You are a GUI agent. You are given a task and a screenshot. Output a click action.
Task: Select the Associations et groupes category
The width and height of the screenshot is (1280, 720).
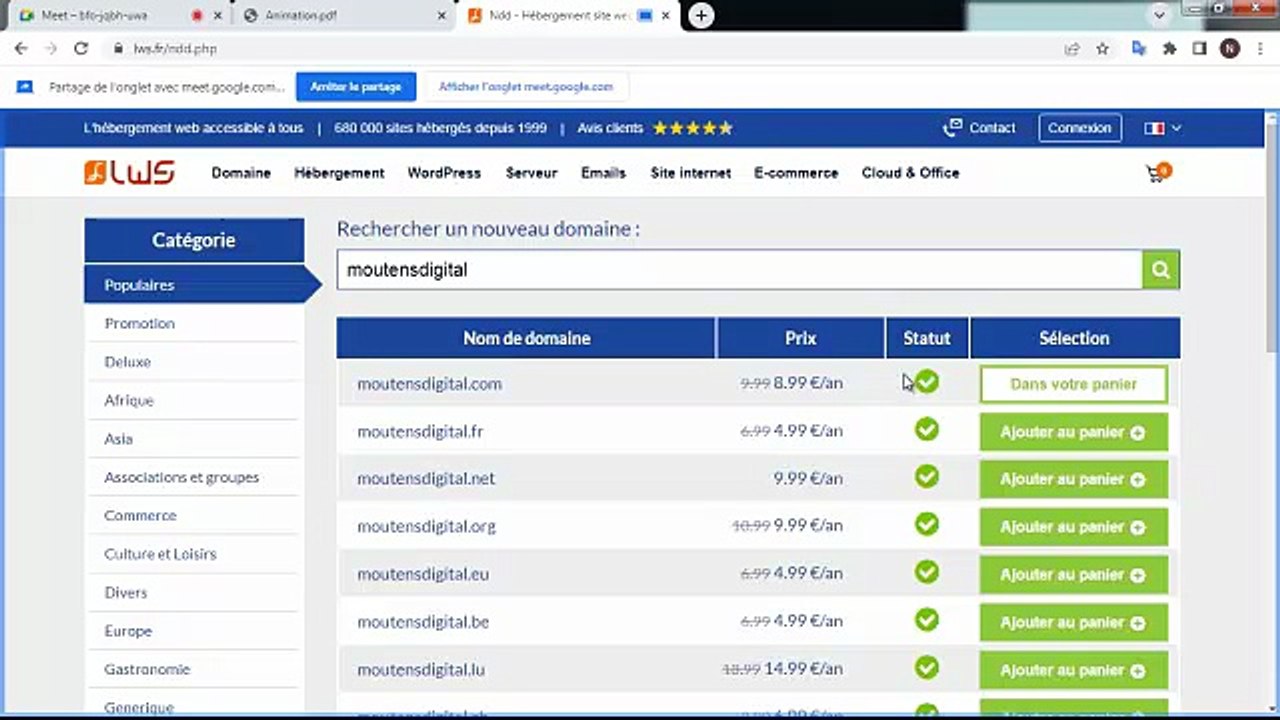pos(194,477)
